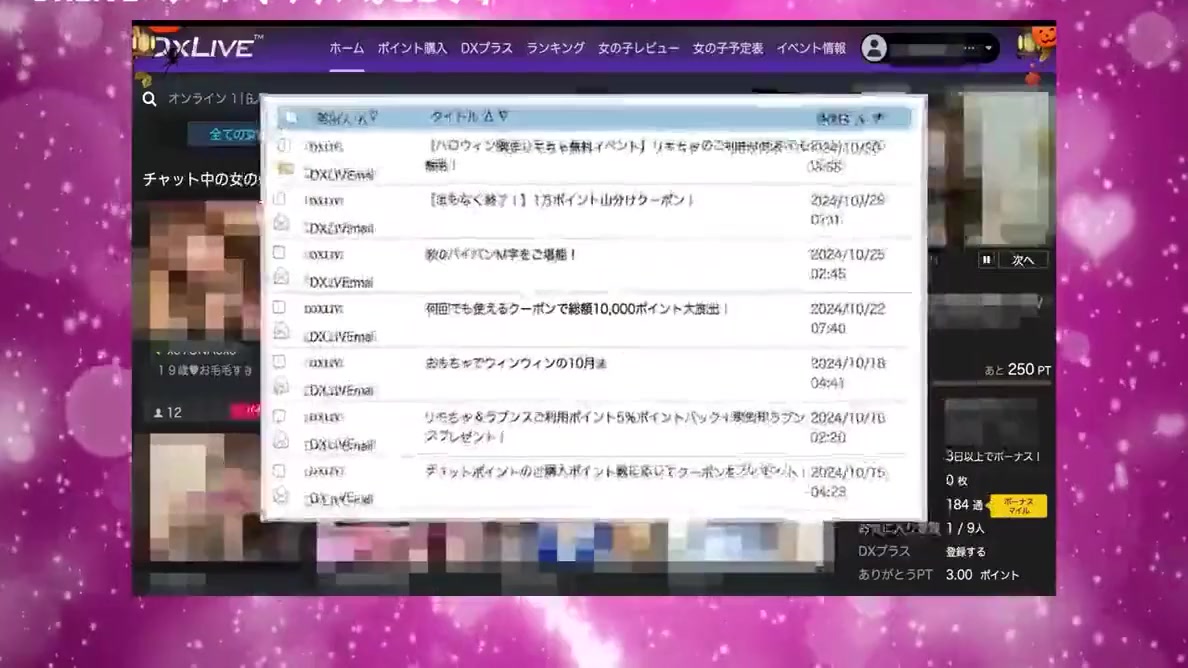Sort mail by sender column header
The height and width of the screenshot is (668, 1188).
pos(346,117)
